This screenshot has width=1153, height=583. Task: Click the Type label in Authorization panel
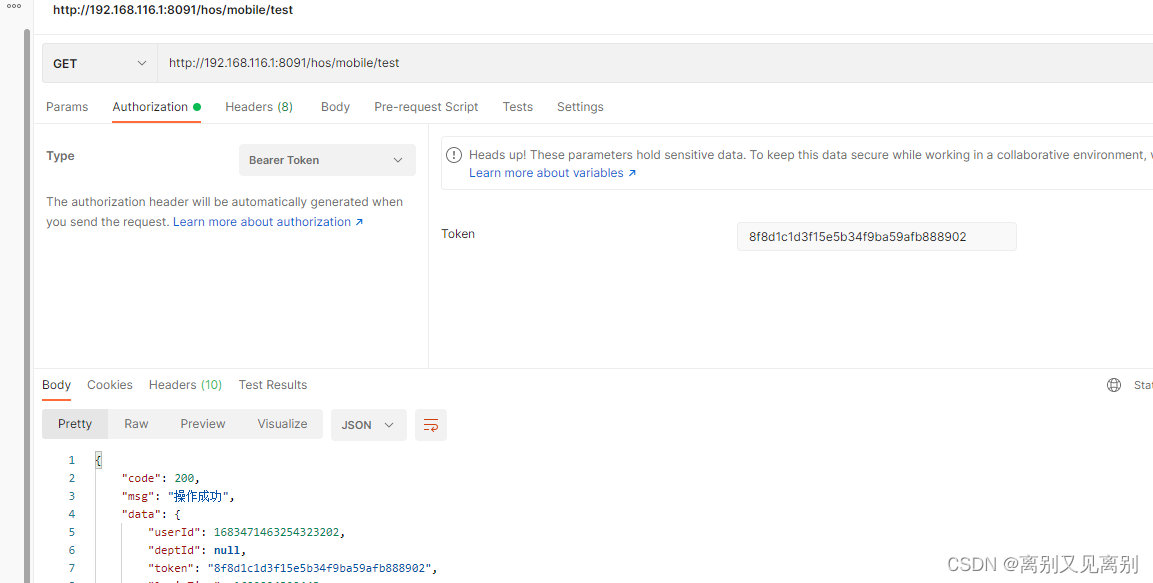click(x=60, y=156)
